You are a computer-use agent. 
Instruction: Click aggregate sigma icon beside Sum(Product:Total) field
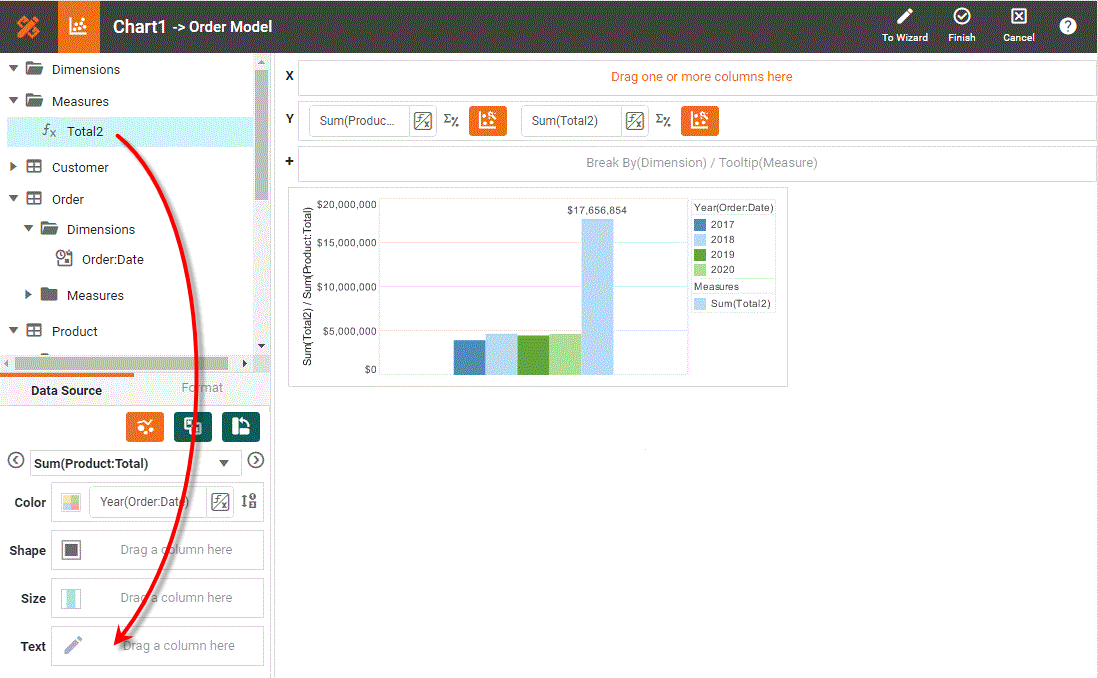coord(451,121)
